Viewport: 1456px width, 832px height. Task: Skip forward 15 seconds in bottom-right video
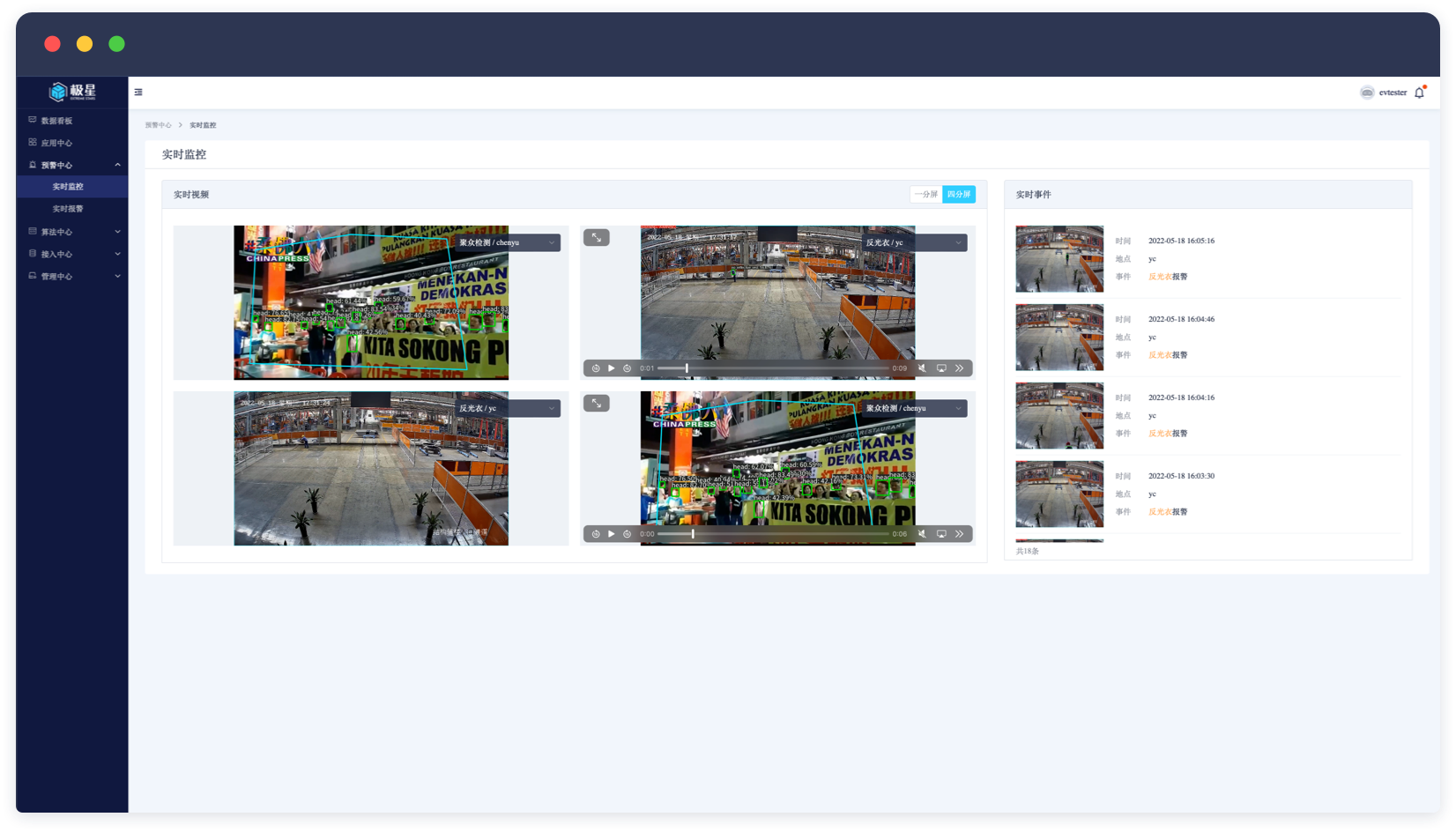pos(627,534)
